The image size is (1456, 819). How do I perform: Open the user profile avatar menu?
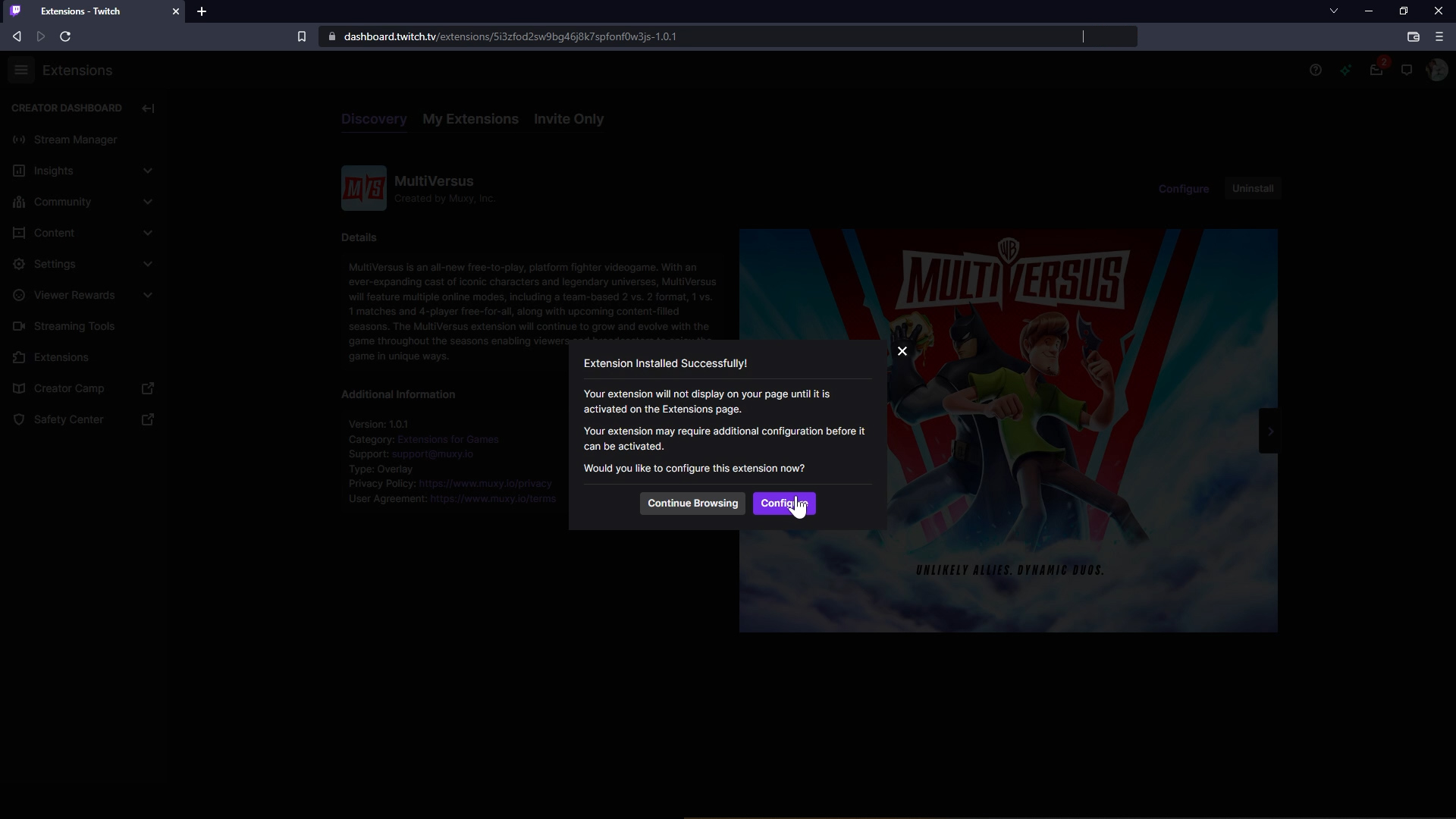(x=1437, y=71)
